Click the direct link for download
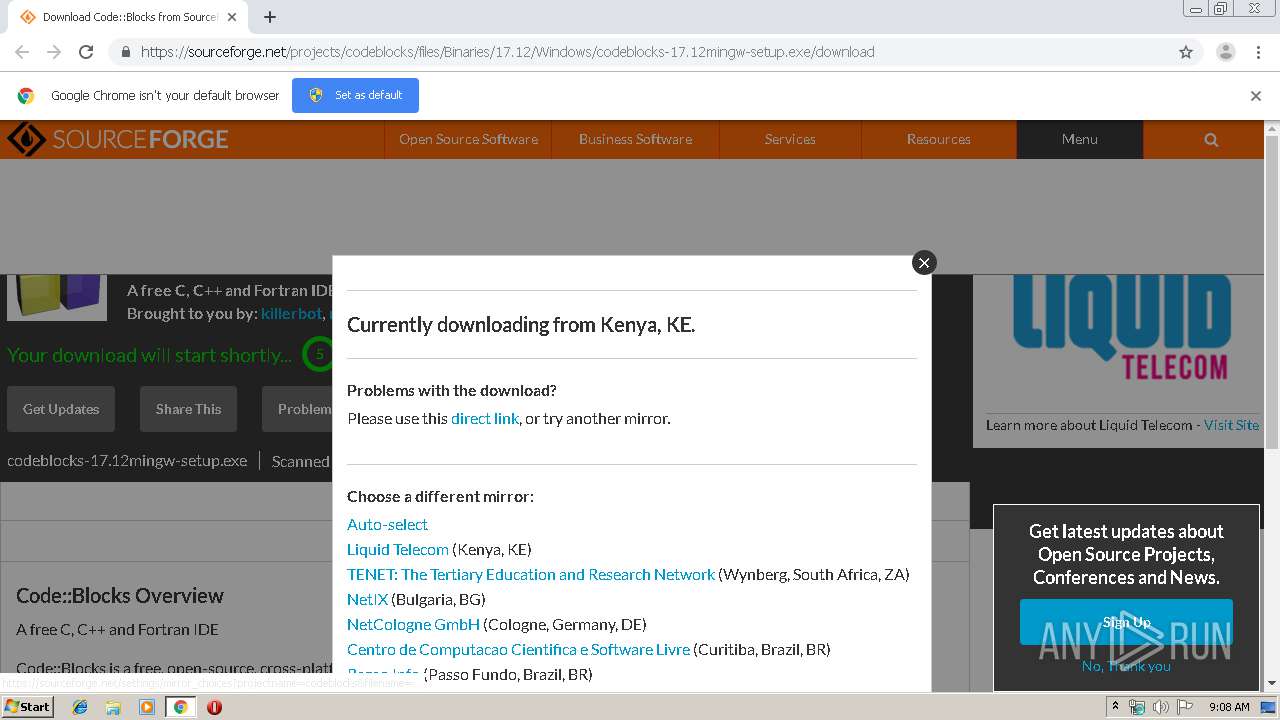This screenshot has height=720, width=1280. (x=485, y=418)
